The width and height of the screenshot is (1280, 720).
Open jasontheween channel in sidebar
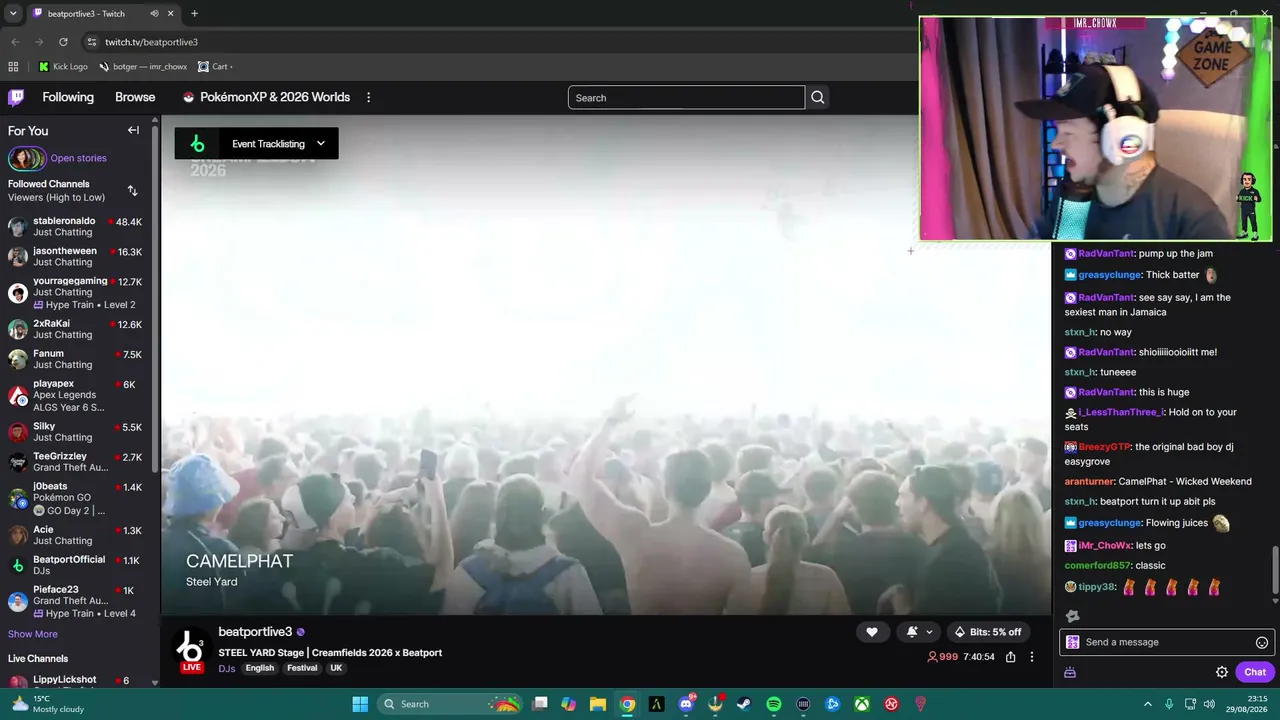75,256
